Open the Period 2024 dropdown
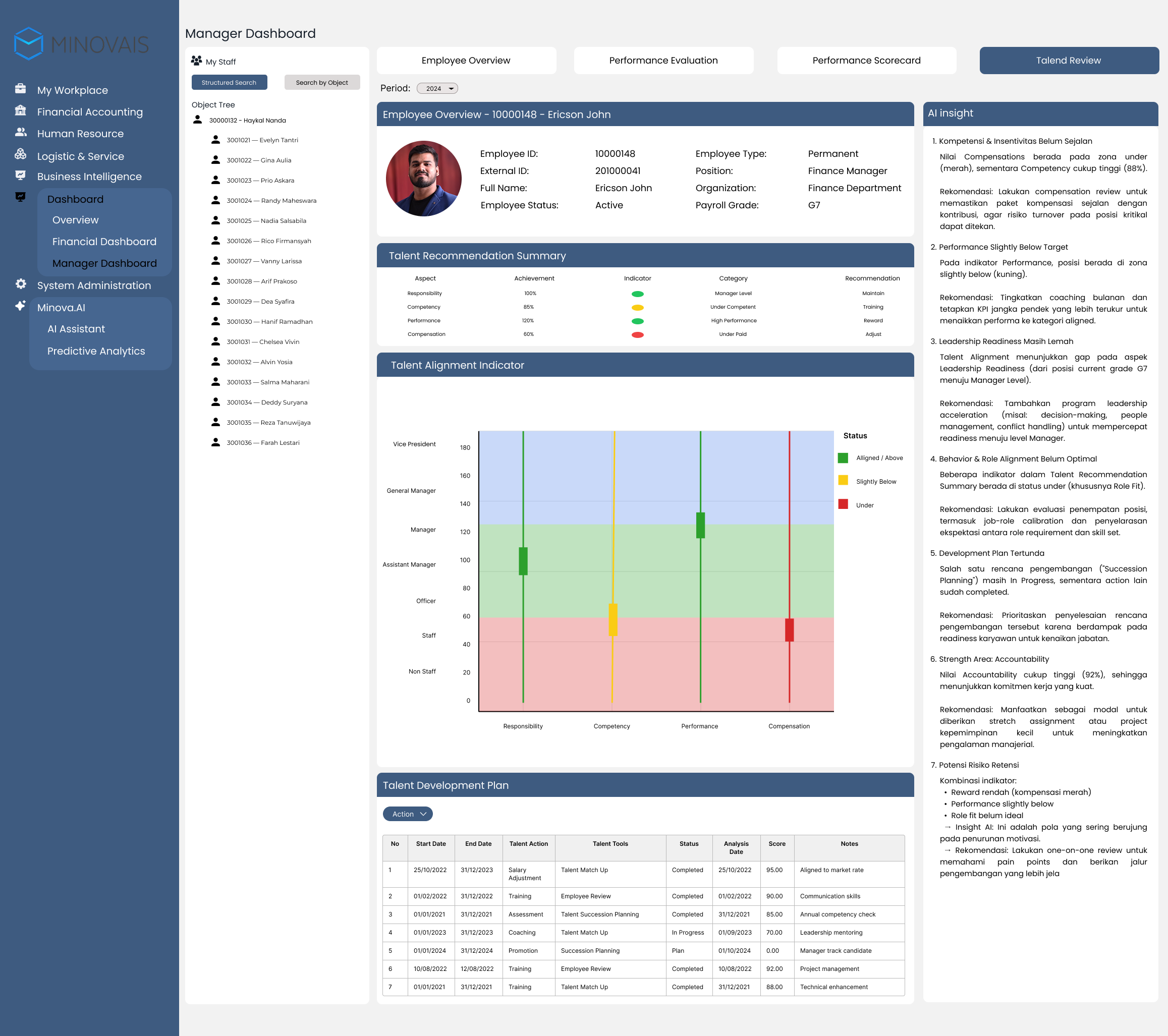 (x=437, y=89)
